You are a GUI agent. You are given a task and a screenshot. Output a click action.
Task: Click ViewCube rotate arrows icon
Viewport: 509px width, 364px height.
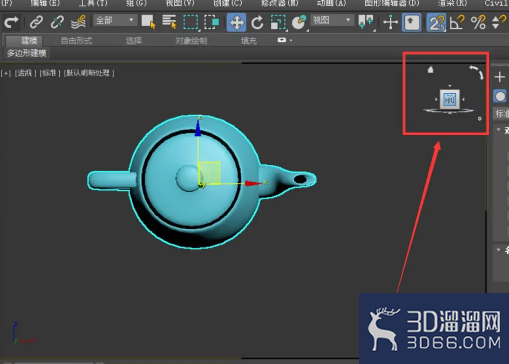click(477, 72)
